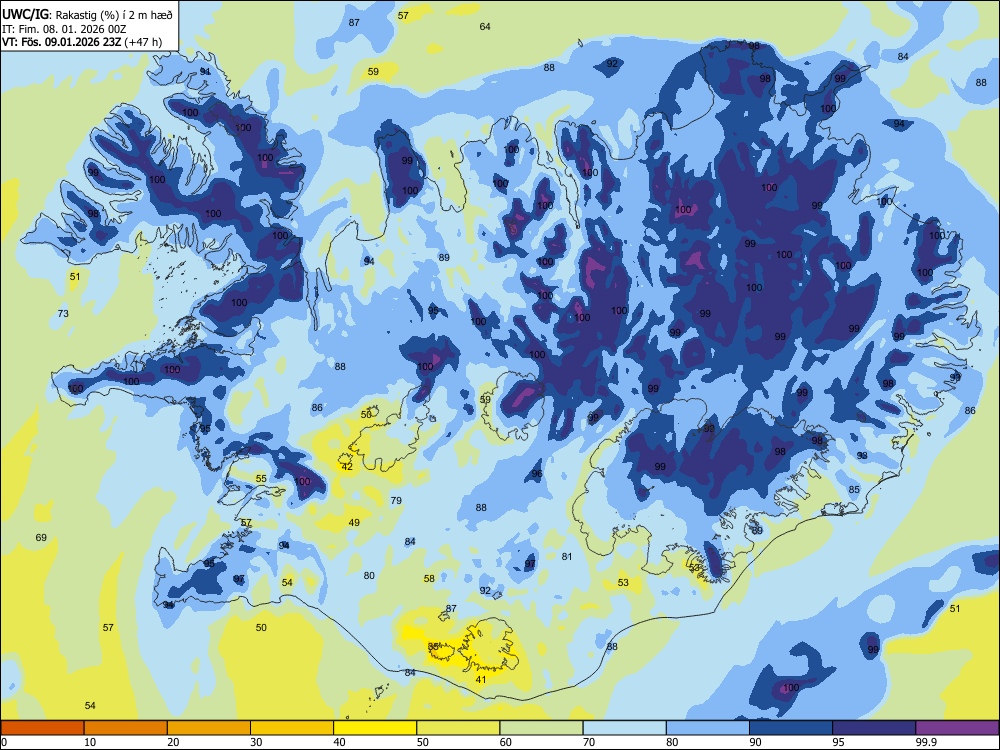Choose the 90–95 dark blue legend swatch
1000x750 pixels.
coord(791,728)
